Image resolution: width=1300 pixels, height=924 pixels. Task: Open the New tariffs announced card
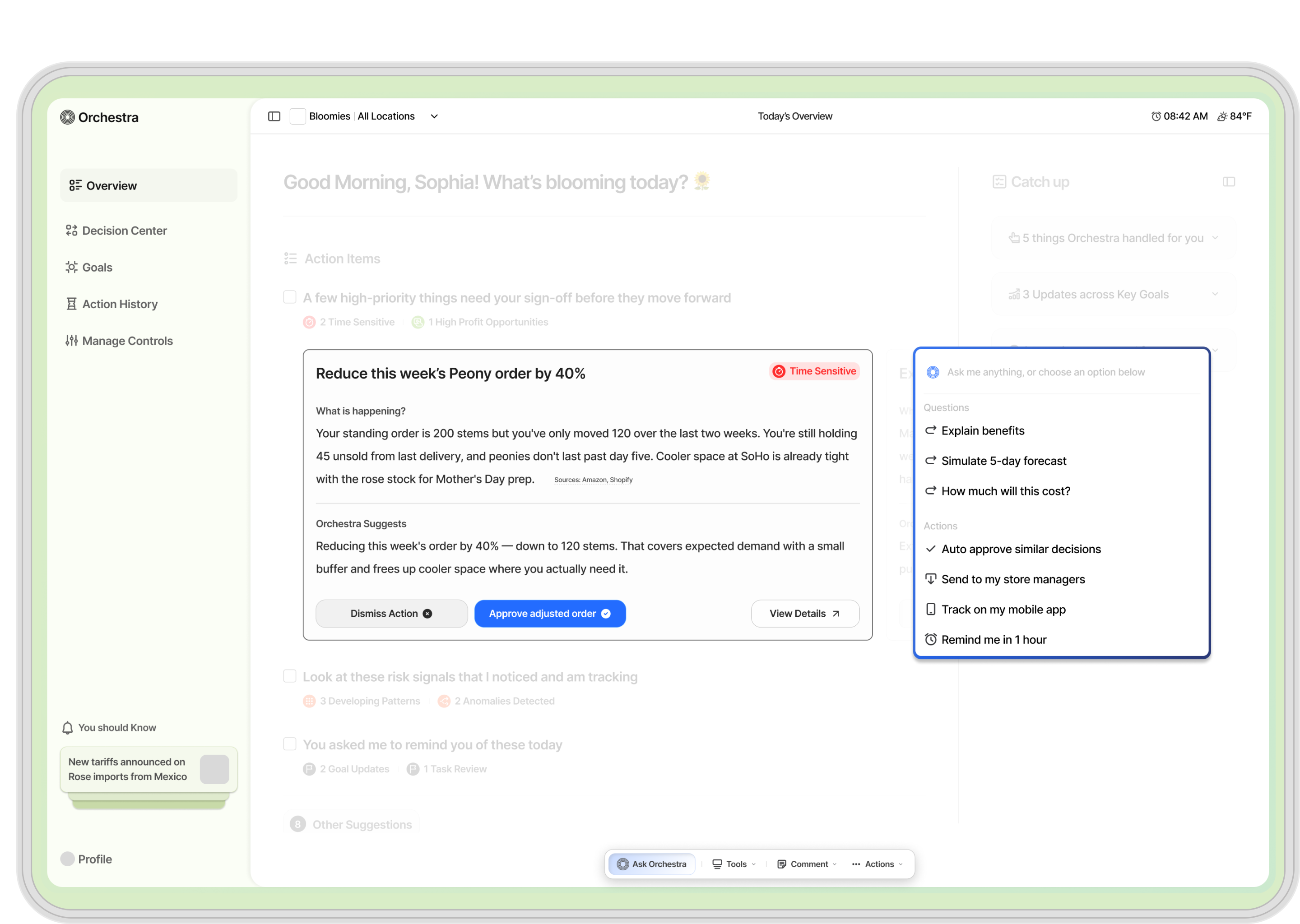(x=149, y=769)
